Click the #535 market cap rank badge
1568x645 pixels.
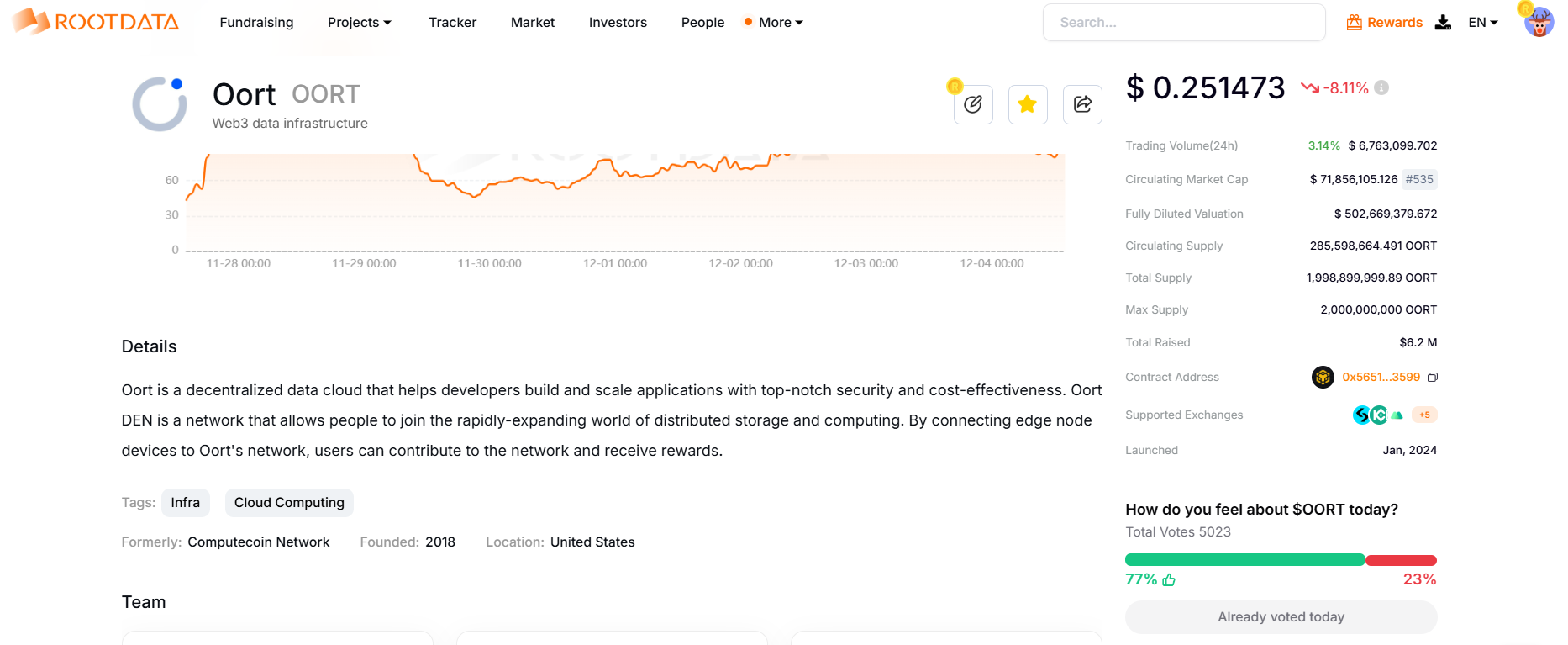coord(1419,180)
